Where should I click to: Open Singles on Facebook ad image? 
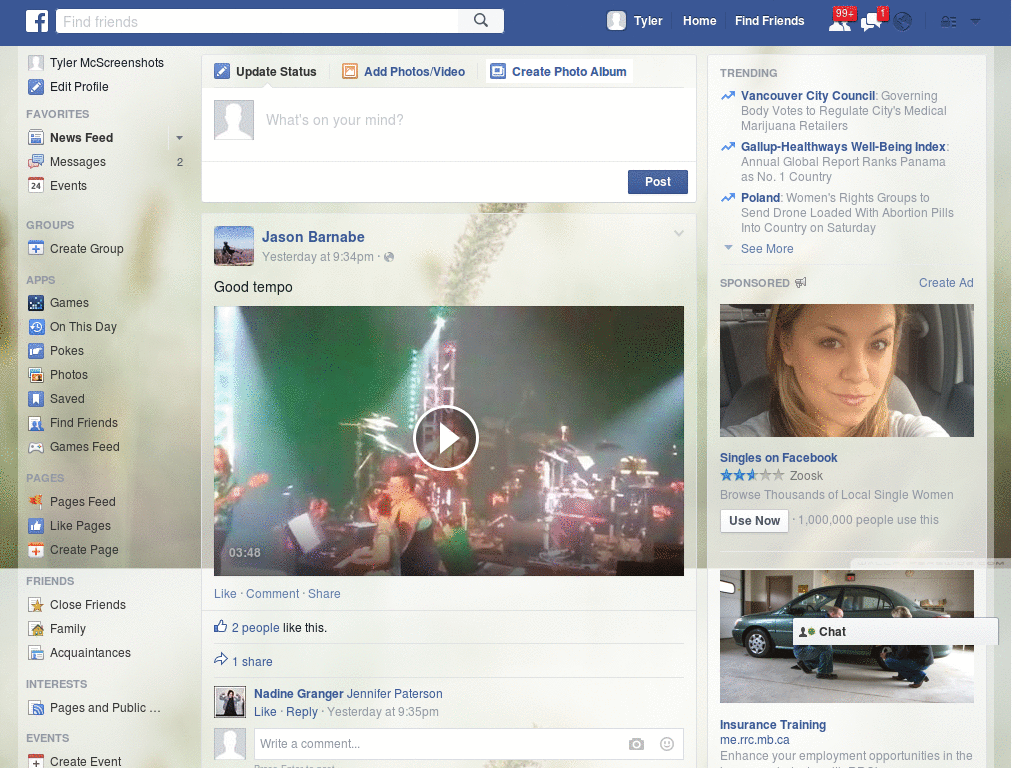846,370
